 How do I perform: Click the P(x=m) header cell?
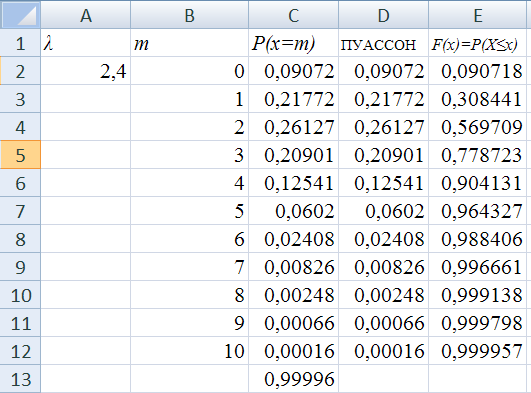pos(293,43)
